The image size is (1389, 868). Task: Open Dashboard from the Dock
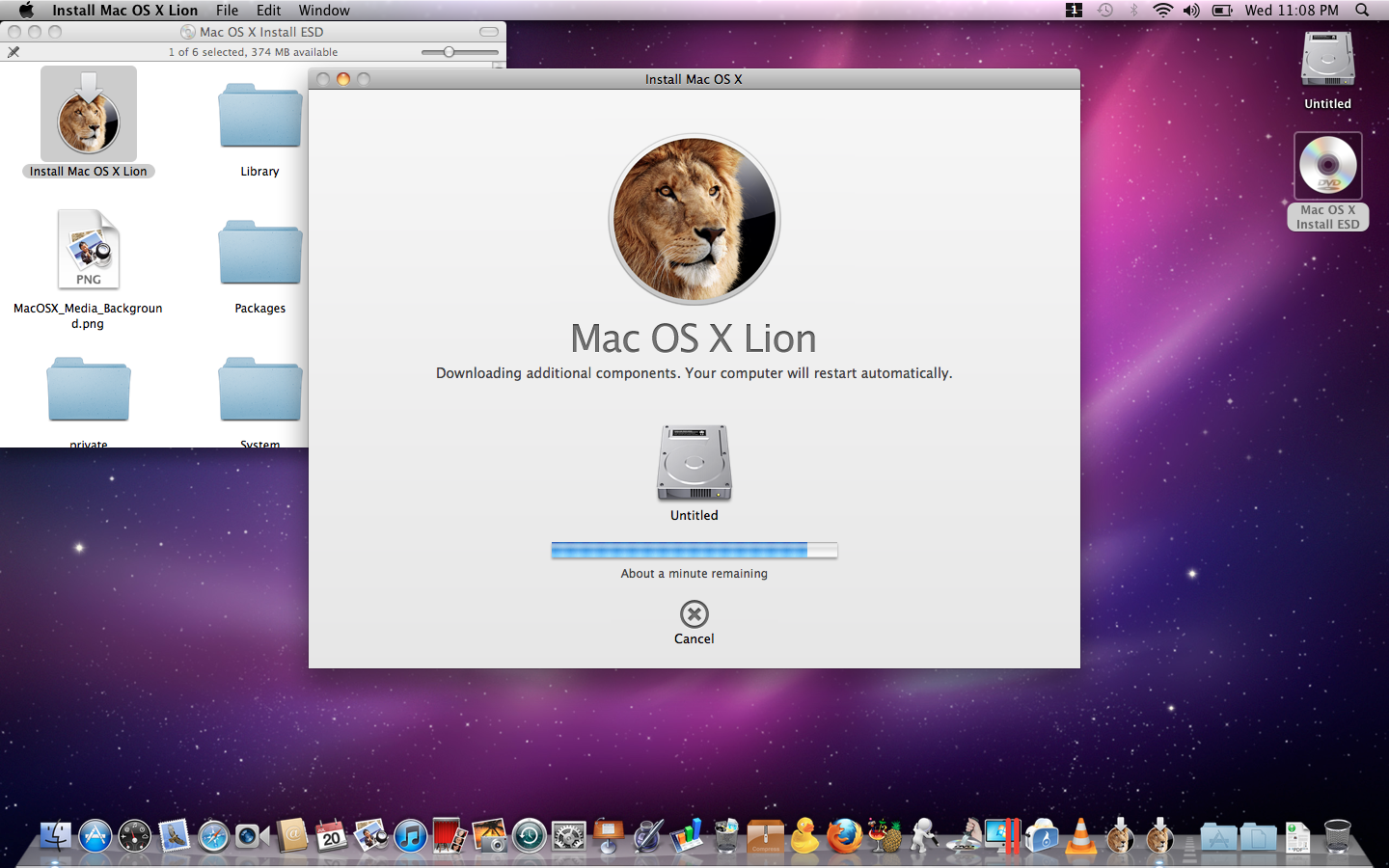[135, 835]
